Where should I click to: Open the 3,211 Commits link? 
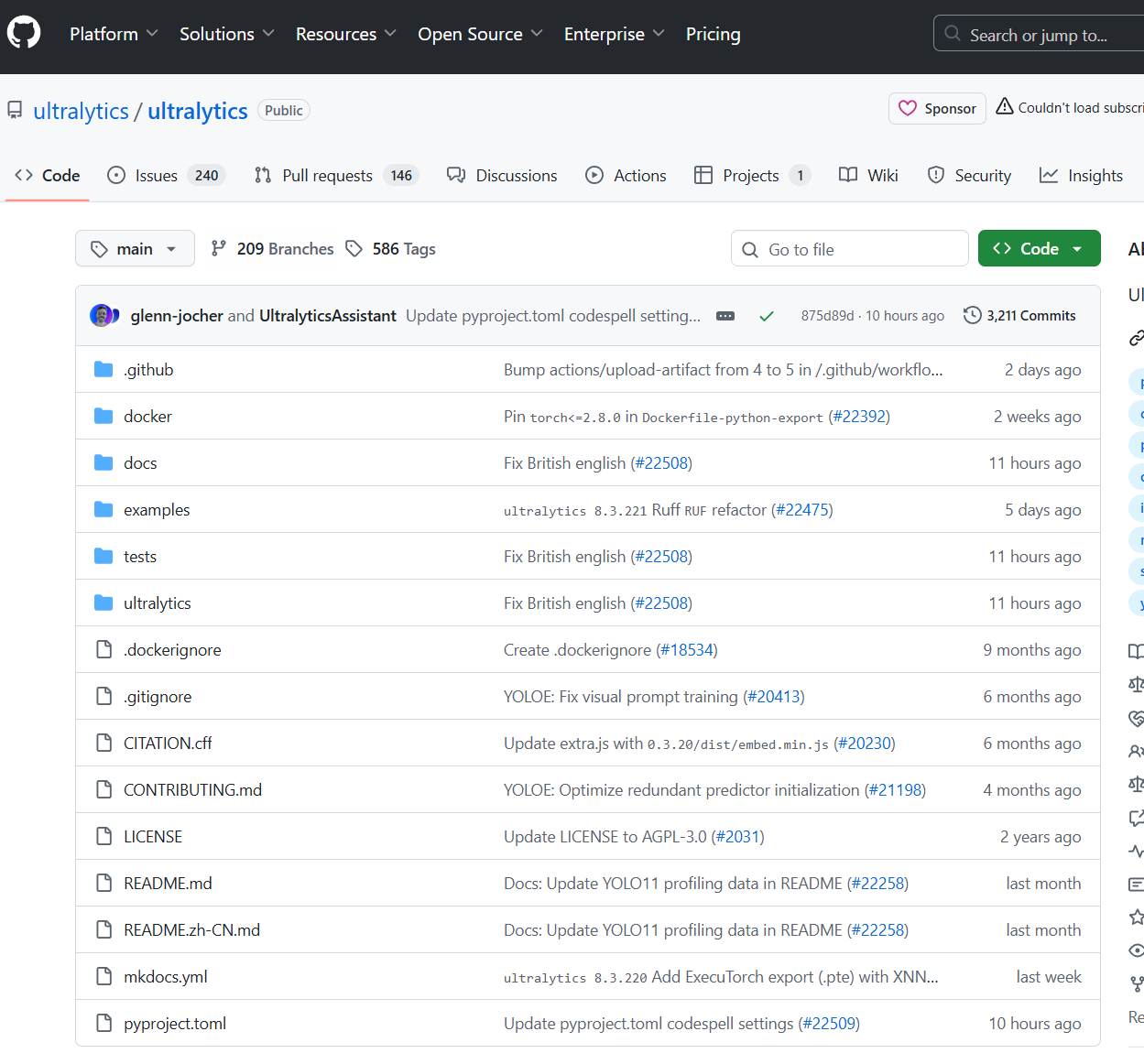coord(1019,315)
